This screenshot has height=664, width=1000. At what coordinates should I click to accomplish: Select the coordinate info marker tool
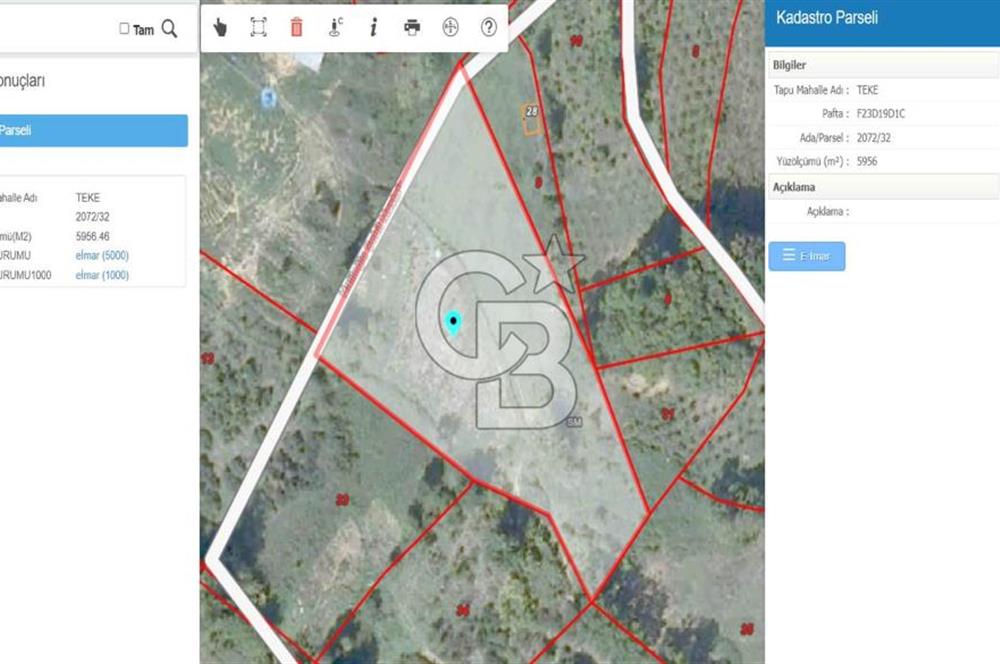335,27
